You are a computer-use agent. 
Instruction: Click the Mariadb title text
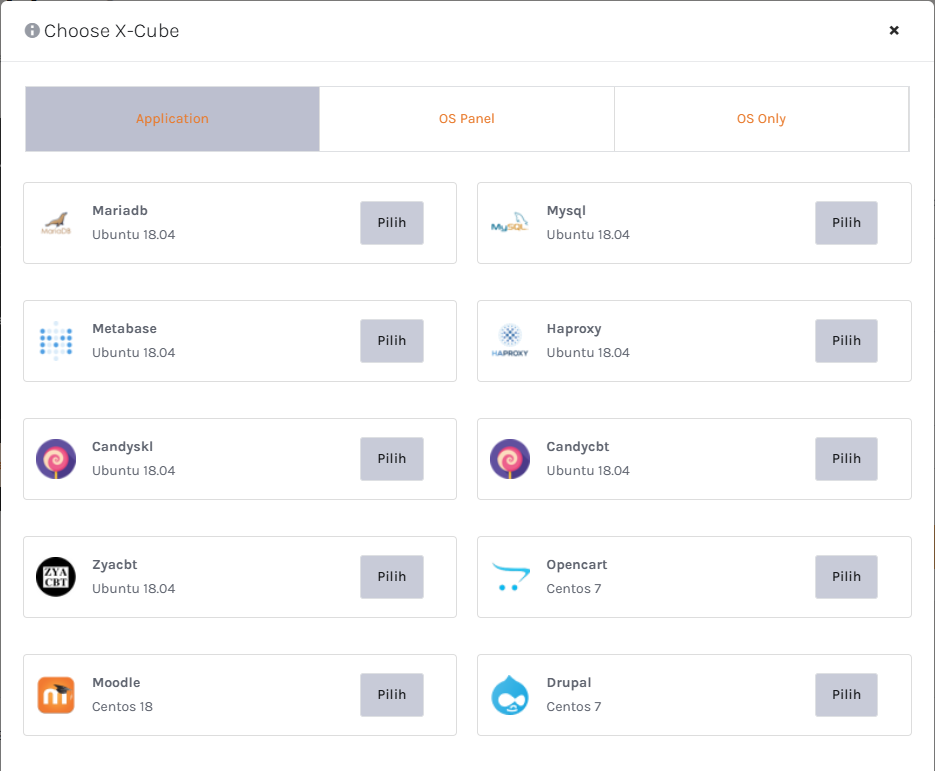pyautogui.click(x=120, y=210)
